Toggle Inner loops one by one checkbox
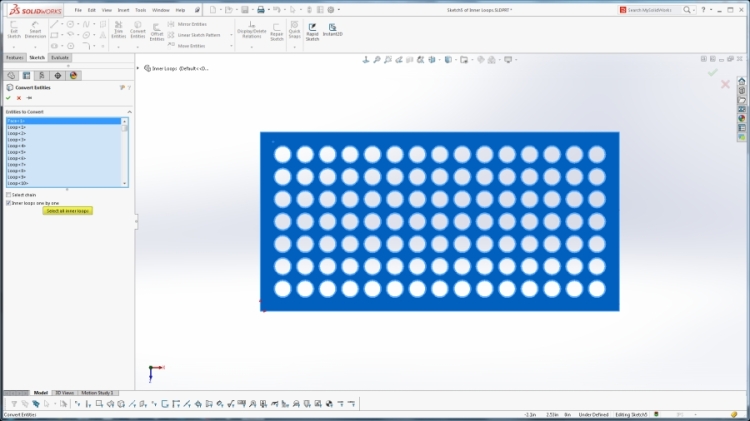 coord(8,203)
